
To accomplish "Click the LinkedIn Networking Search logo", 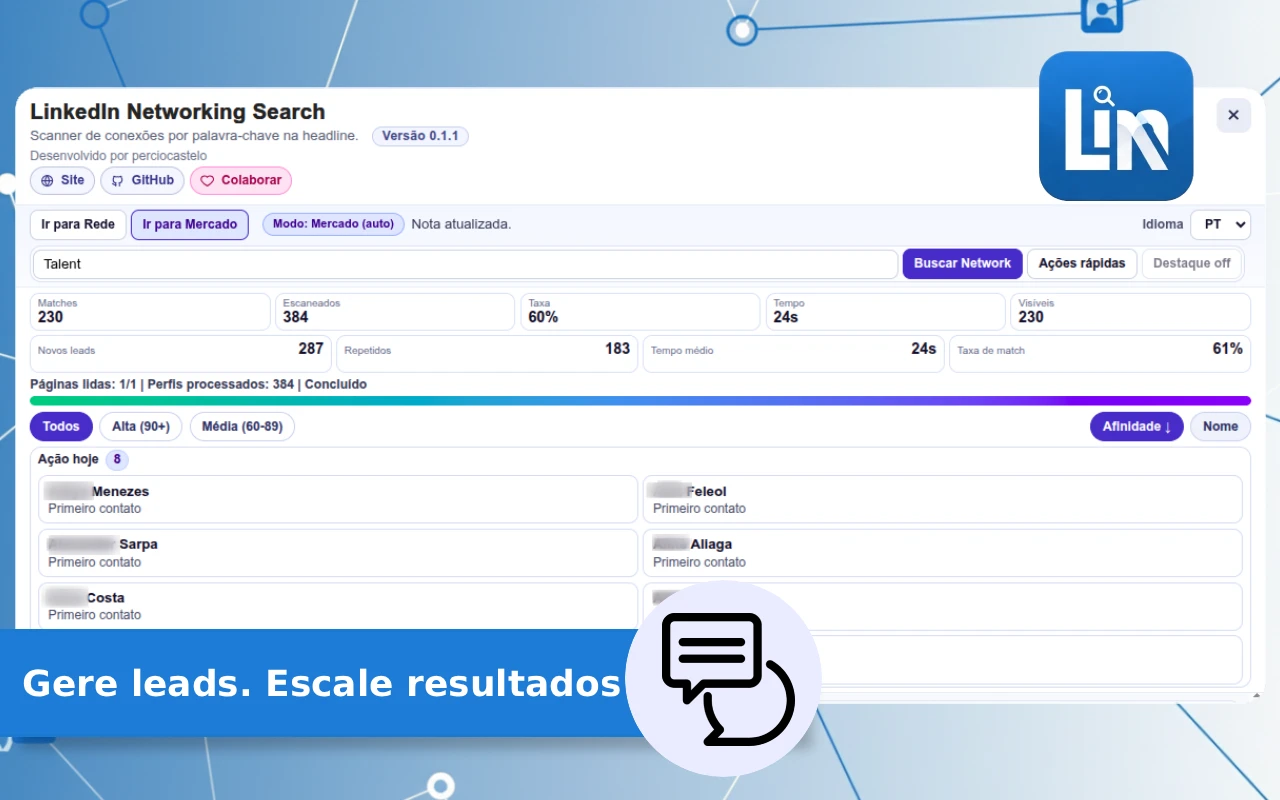I will pyautogui.click(x=1116, y=126).
